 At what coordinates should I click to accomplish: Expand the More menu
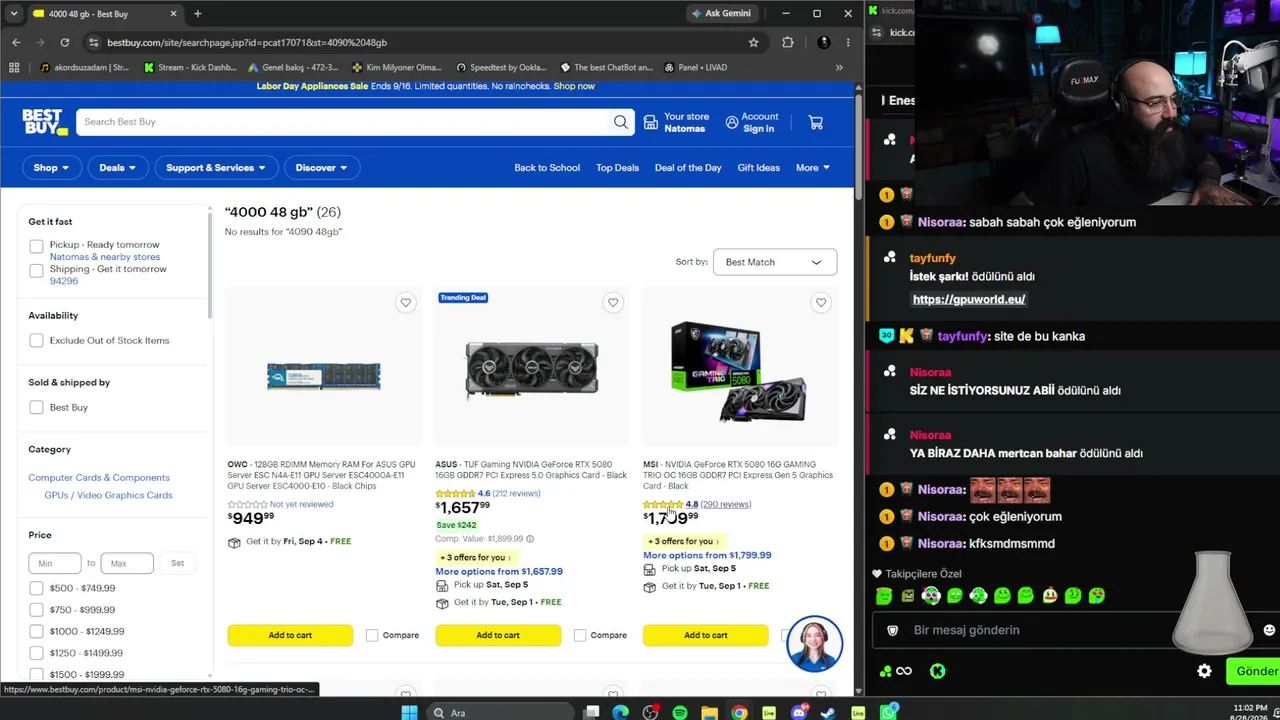(x=812, y=168)
